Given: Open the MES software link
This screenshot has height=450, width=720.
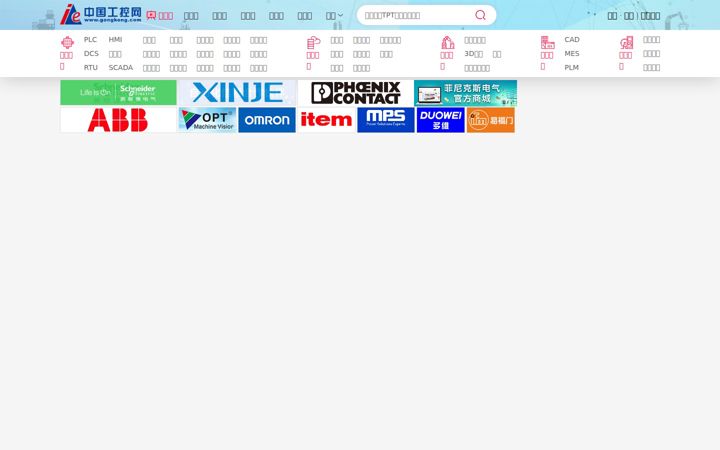Looking at the screenshot, I should (x=572, y=54).
